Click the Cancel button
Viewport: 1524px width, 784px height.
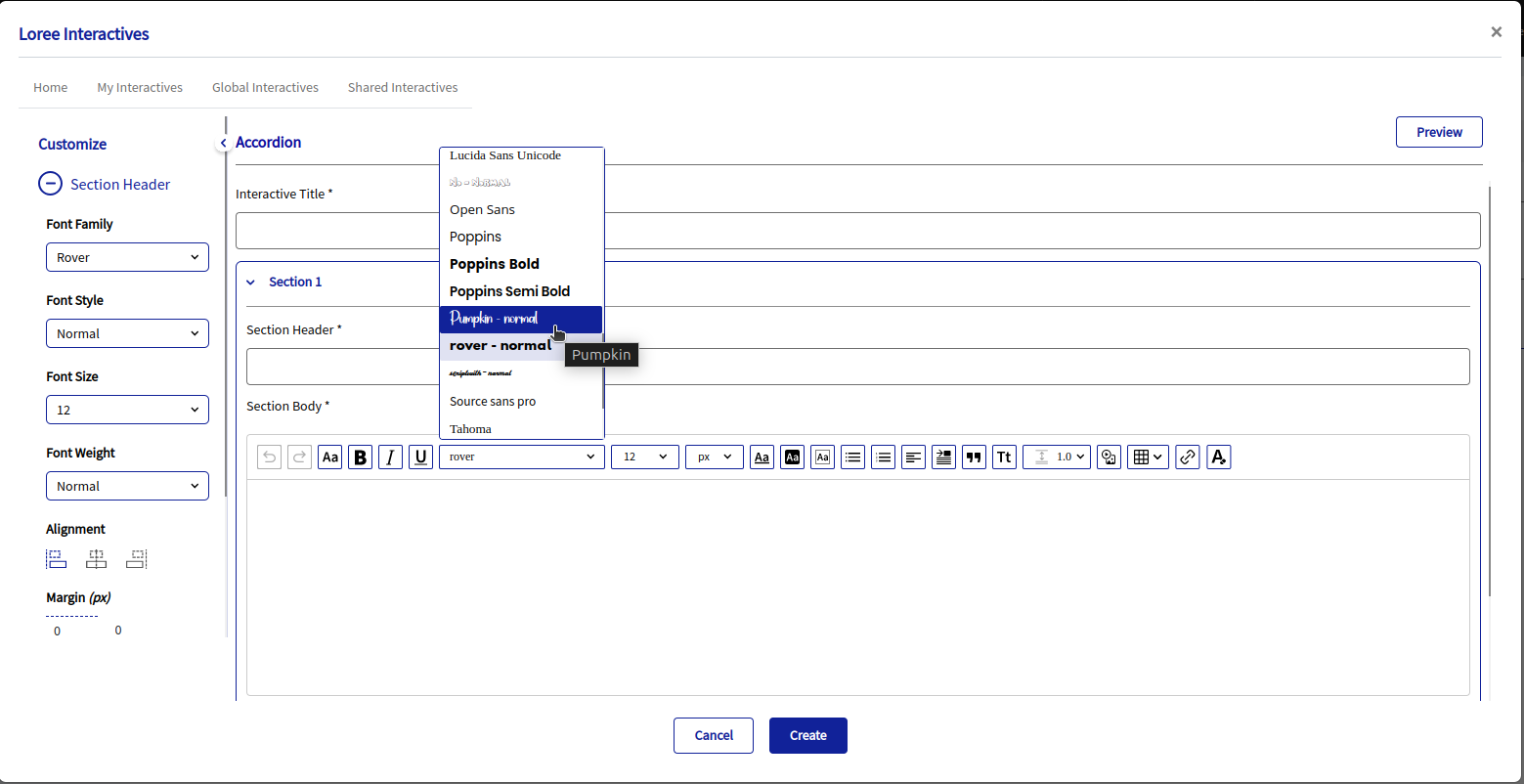tap(714, 735)
